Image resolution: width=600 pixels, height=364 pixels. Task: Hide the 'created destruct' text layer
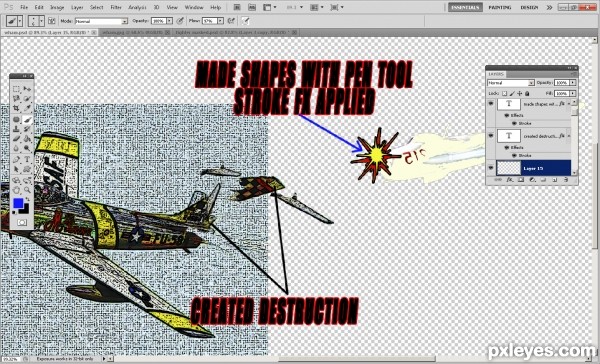491,135
